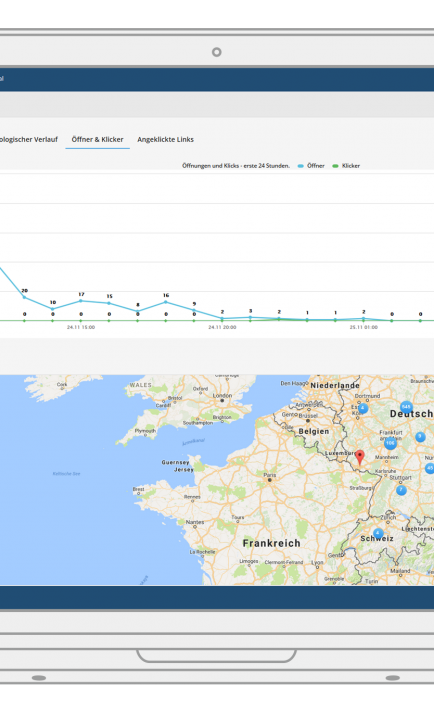Open the blue cluster marker in Schweiz
Screen dimensions: 434x713
click(x=377, y=533)
